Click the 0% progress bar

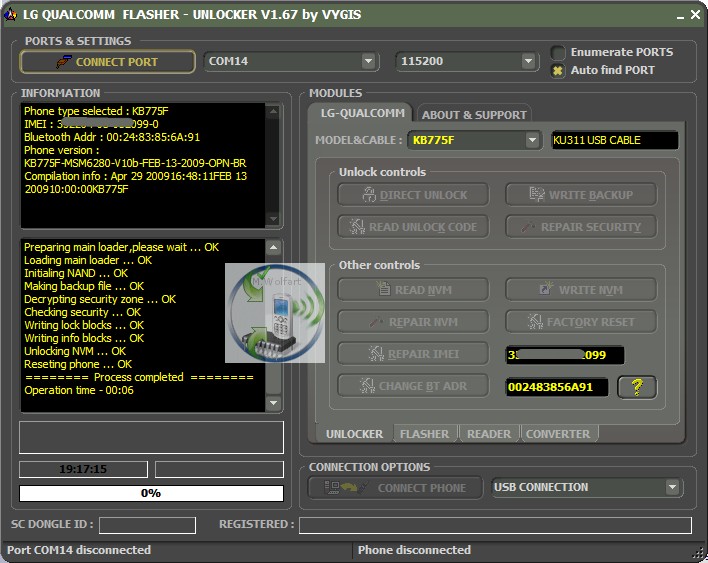(x=151, y=493)
